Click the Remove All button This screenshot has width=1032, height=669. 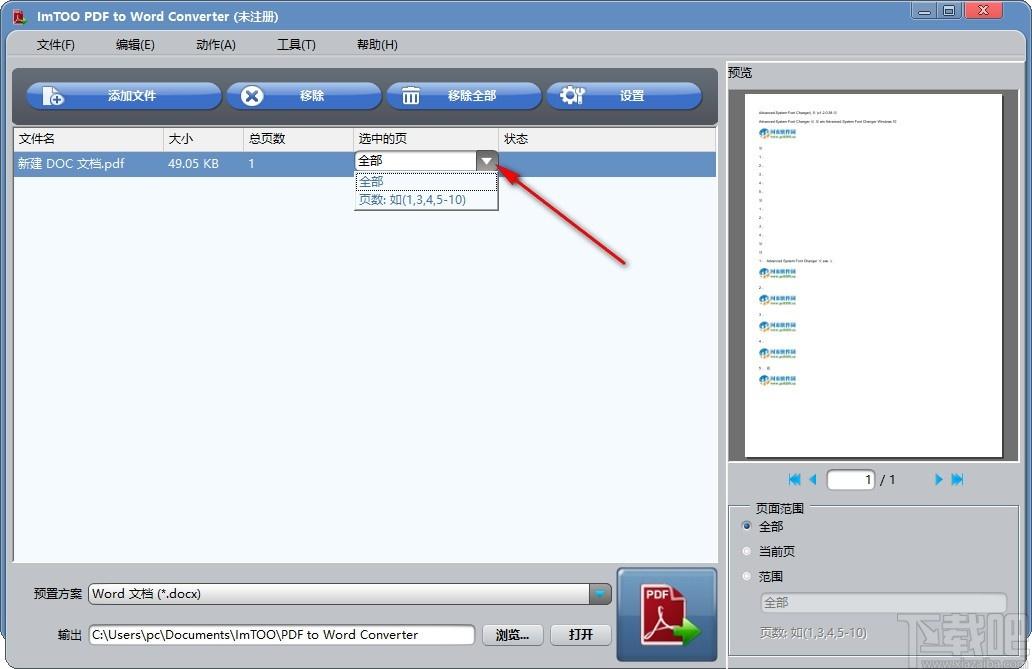(464, 96)
